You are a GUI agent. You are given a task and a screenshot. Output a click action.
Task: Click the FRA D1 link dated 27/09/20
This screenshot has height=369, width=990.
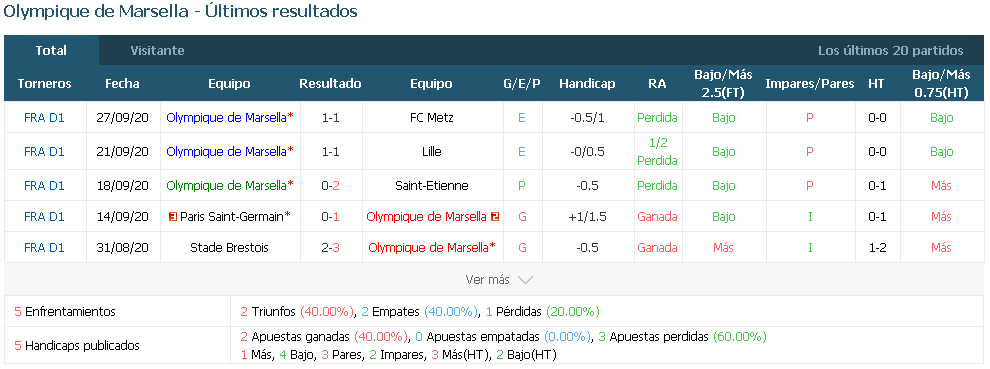(x=44, y=118)
